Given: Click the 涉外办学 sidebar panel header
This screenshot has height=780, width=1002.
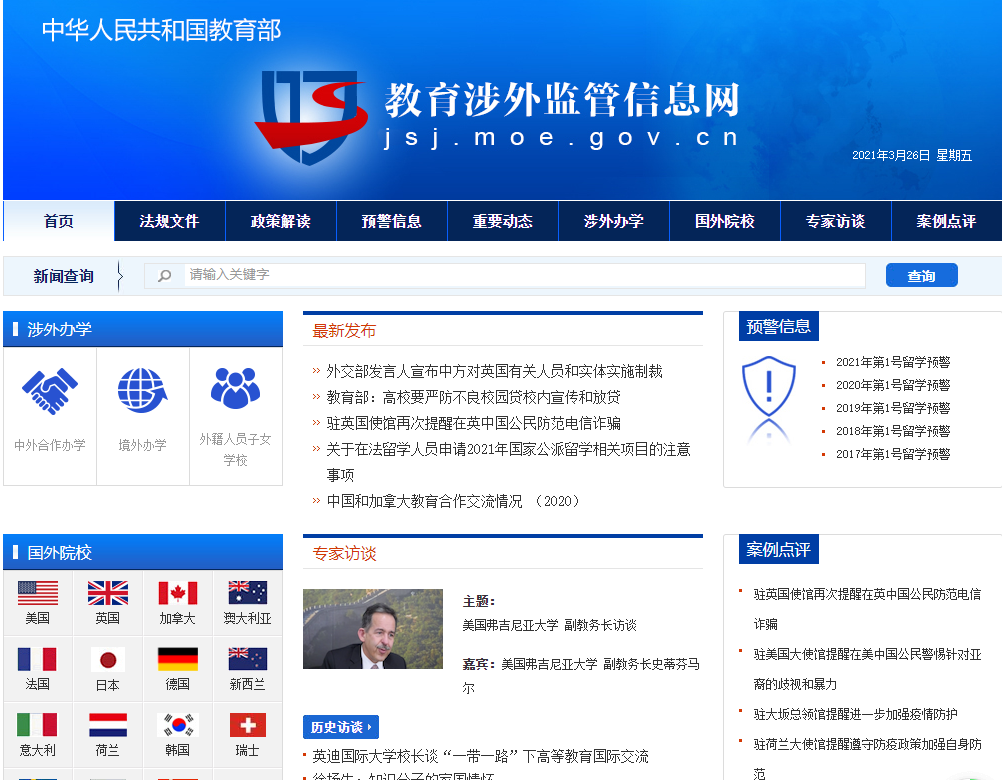Looking at the screenshot, I should click(143, 329).
